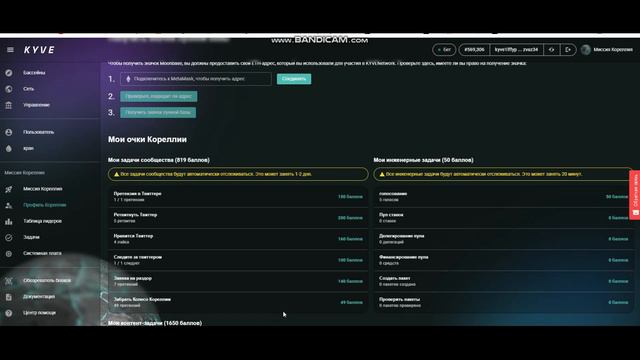Click the user icon for Пользователь
Screen dimensions: 640x360
pos(9,132)
